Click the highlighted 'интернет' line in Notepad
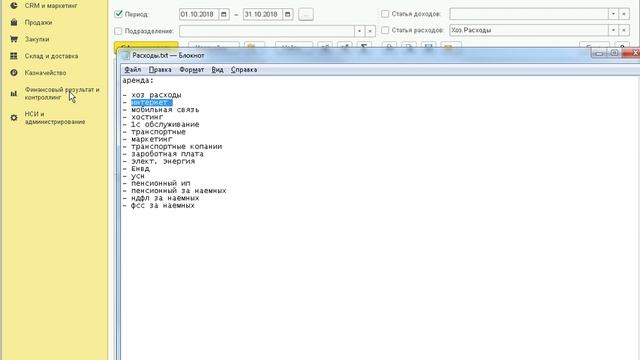The width and height of the screenshot is (640, 360). pos(152,102)
